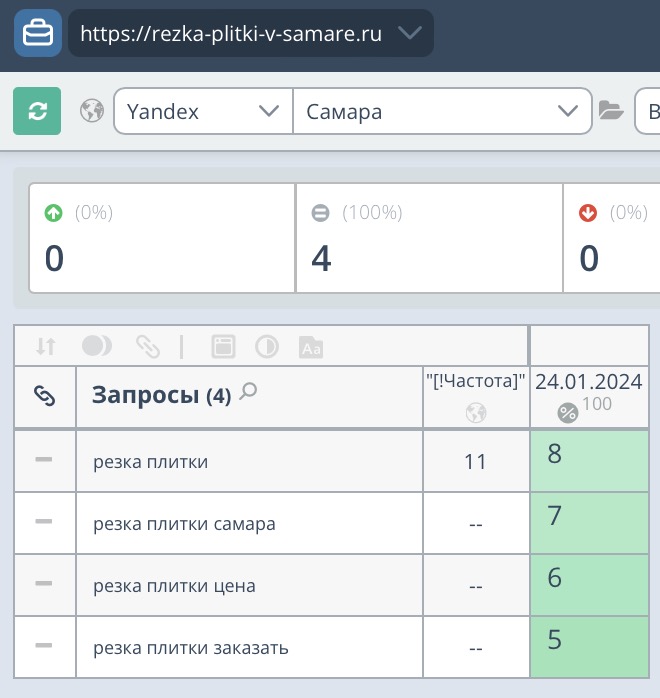Expand the Самара region dropdown
This screenshot has width=660, height=698.
coord(441,111)
